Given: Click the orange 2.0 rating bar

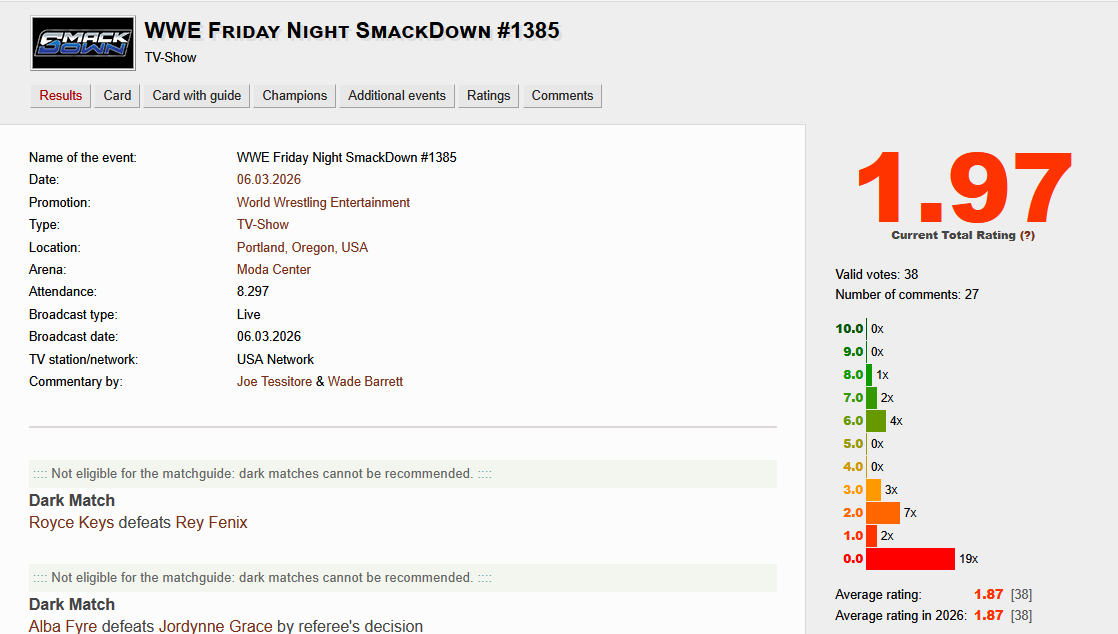Looking at the screenshot, I should pos(883,513).
